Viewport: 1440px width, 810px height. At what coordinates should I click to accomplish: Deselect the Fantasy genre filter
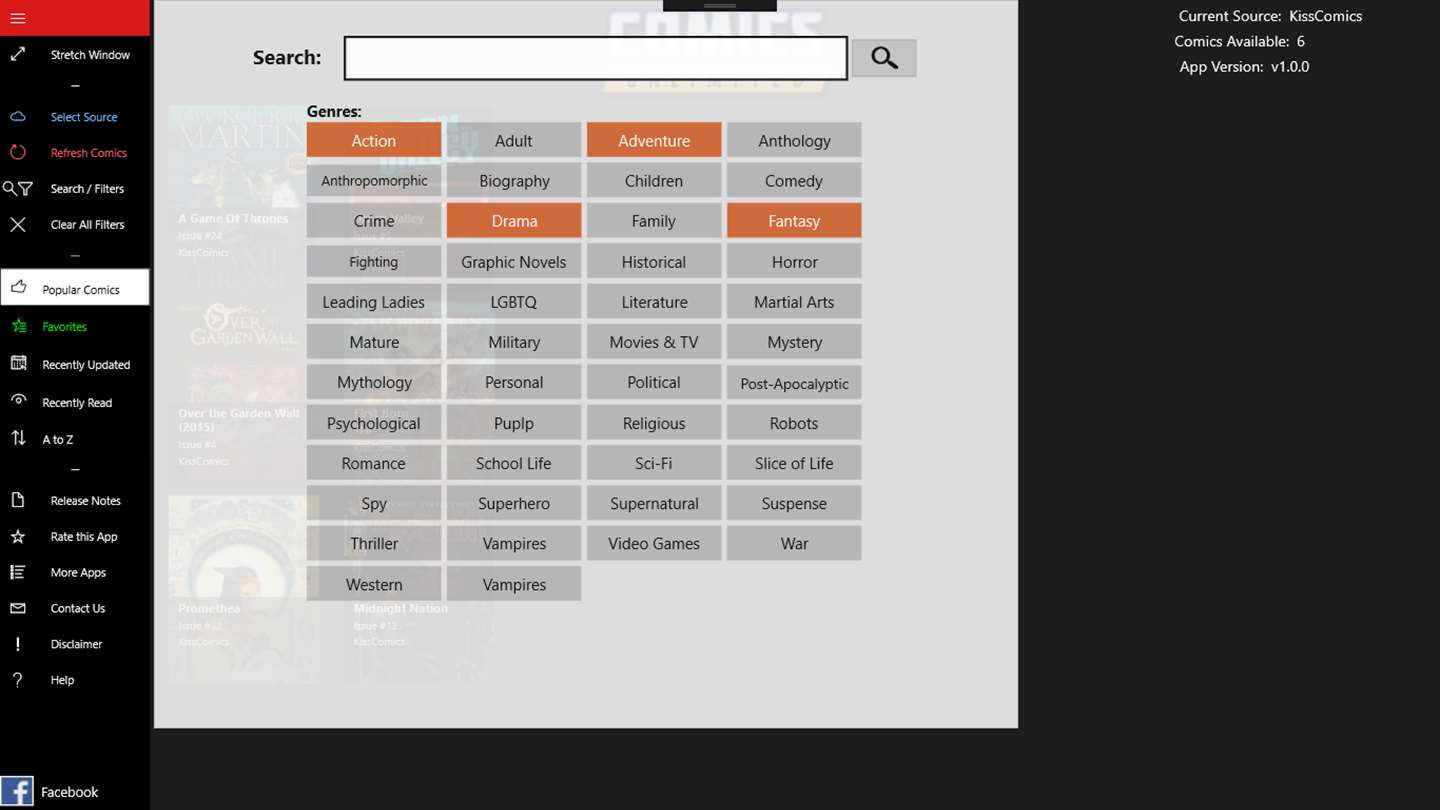point(794,221)
